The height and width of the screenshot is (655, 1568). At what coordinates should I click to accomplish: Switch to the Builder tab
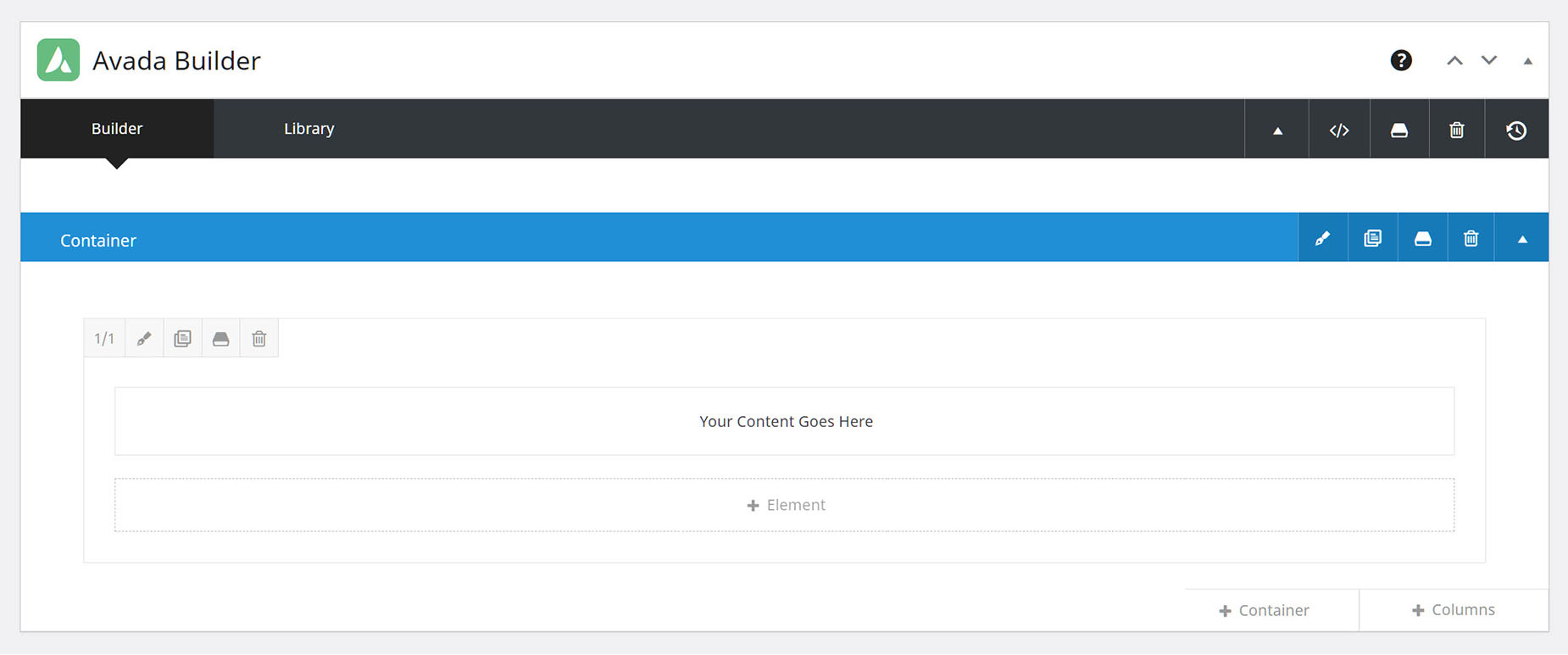click(117, 129)
